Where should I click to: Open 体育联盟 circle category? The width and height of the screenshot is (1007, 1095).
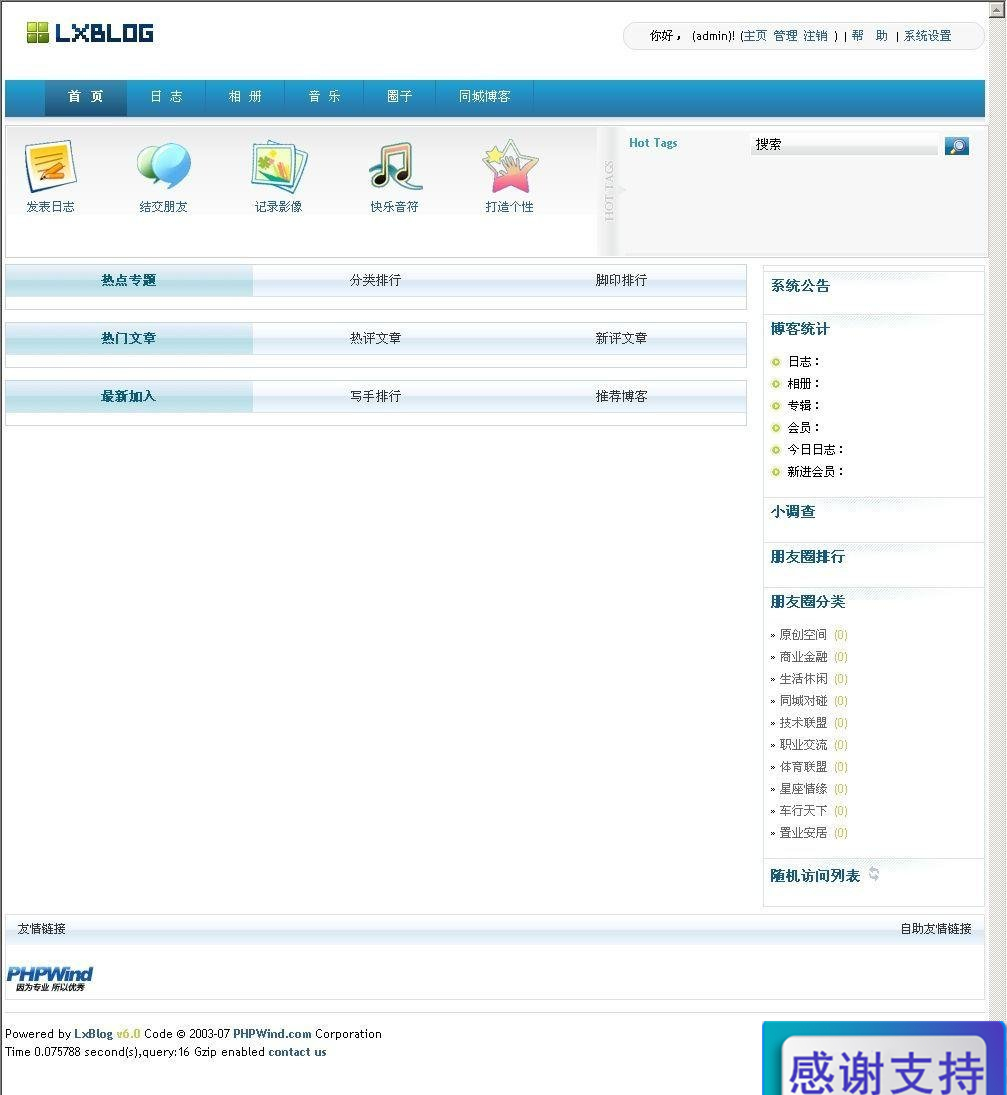point(803,767)
